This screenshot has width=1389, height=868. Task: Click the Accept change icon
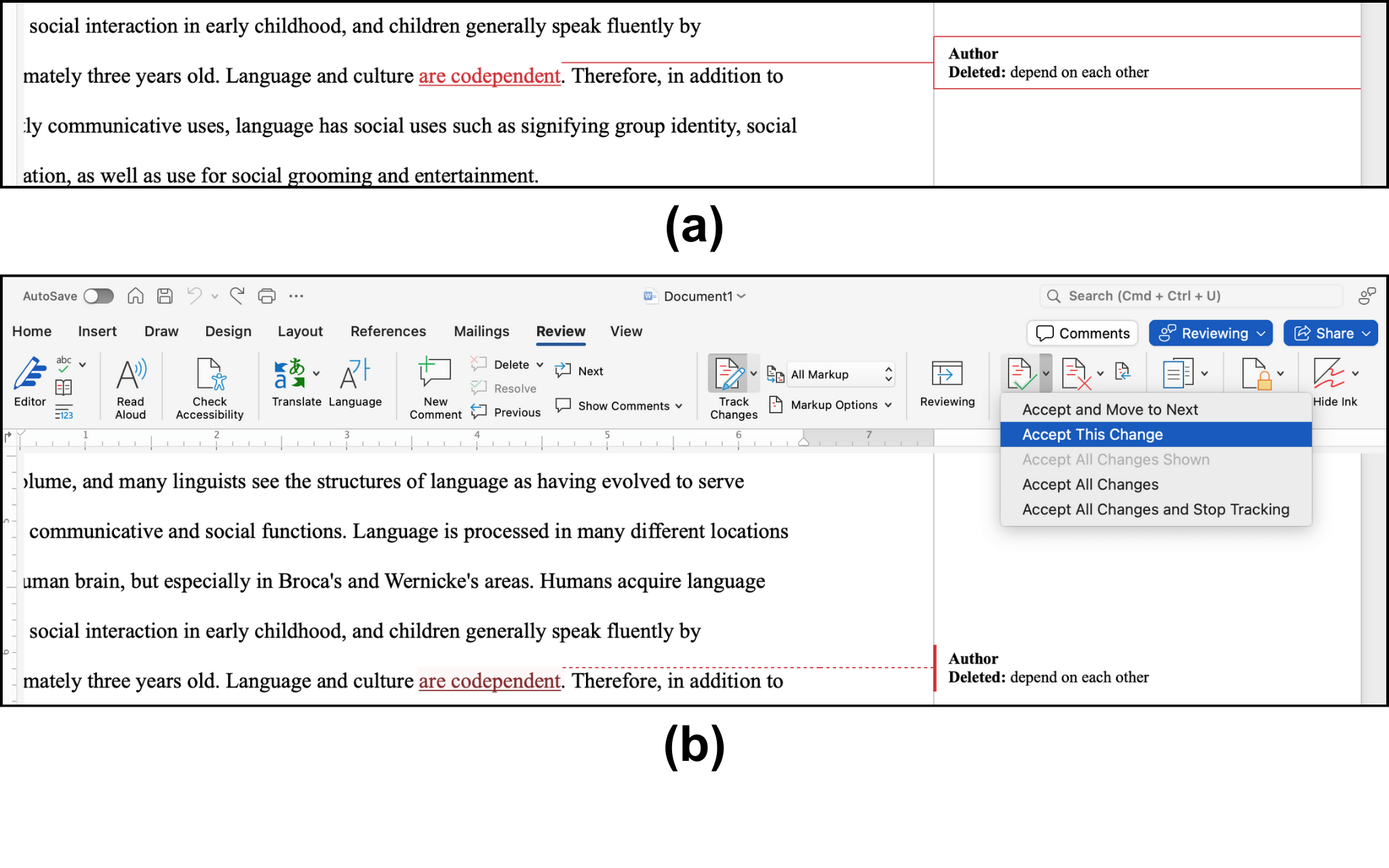[1021, 373]
